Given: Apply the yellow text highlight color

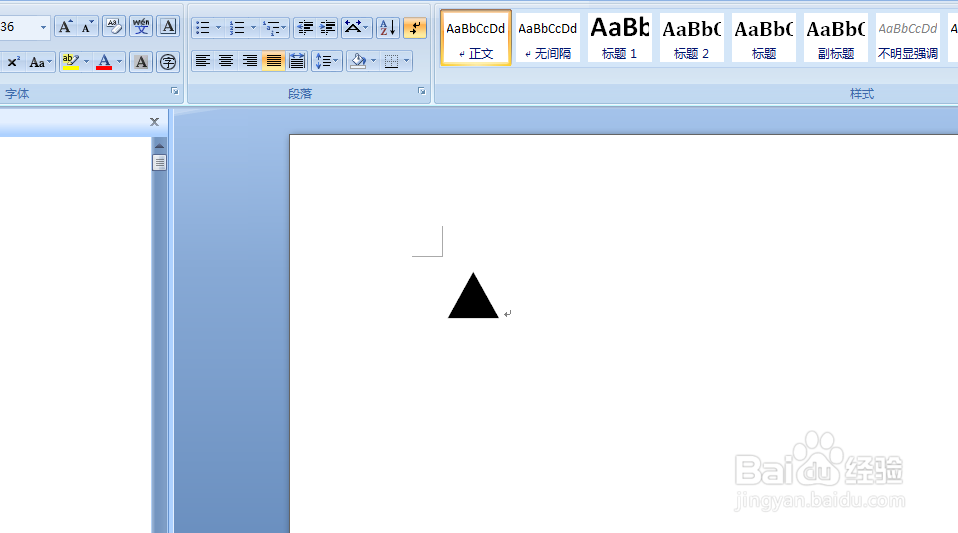Looking at the screenshot, I should 70,62.
